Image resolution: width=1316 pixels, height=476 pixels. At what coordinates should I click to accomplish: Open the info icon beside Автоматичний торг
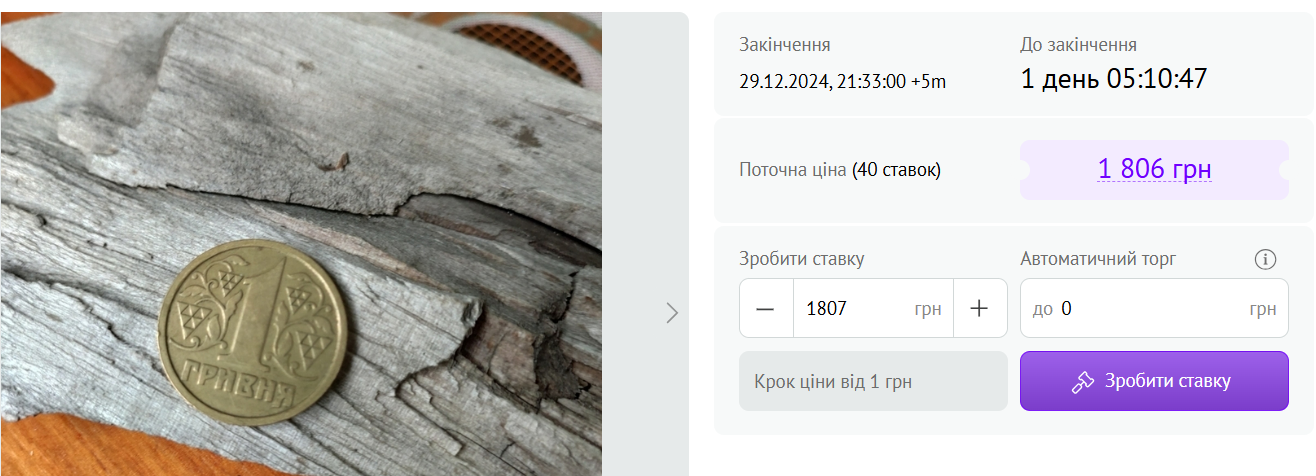click(x=1265, y=260)
